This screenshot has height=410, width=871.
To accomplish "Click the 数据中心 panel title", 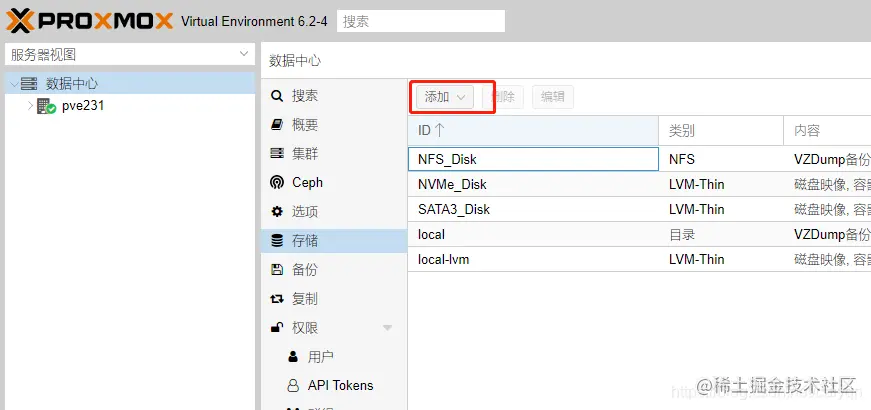I will (295, 61).
